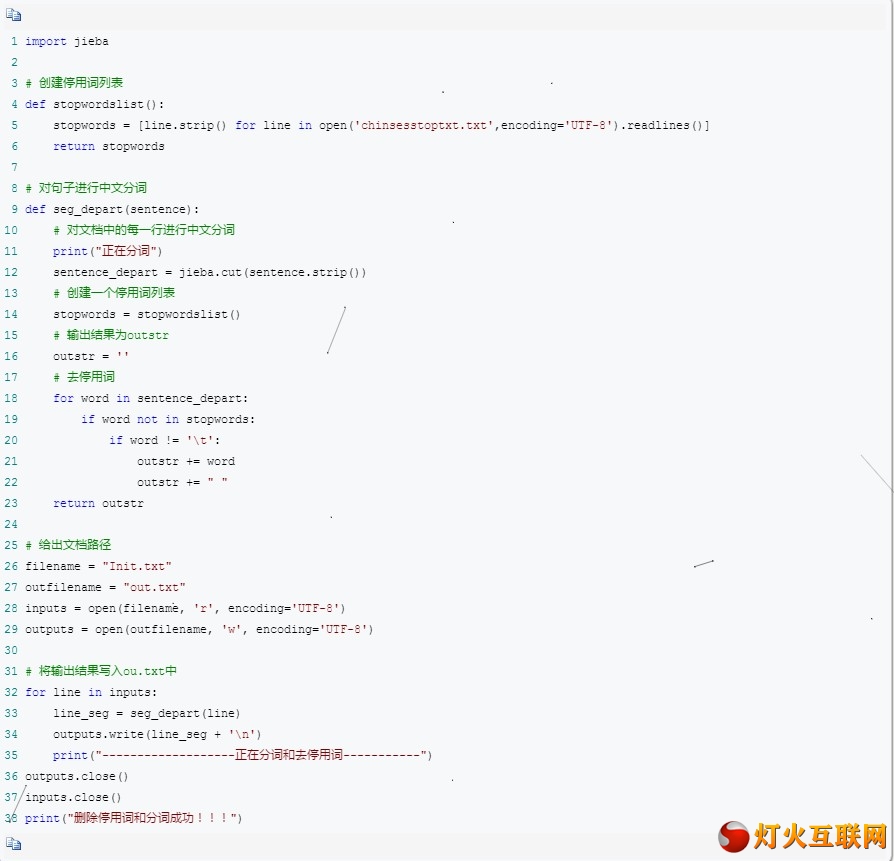Click "outstr = ''" on line 16
The height and width of the screenshot is (861, 894).
pyautogui.click(x=91, y=356)
